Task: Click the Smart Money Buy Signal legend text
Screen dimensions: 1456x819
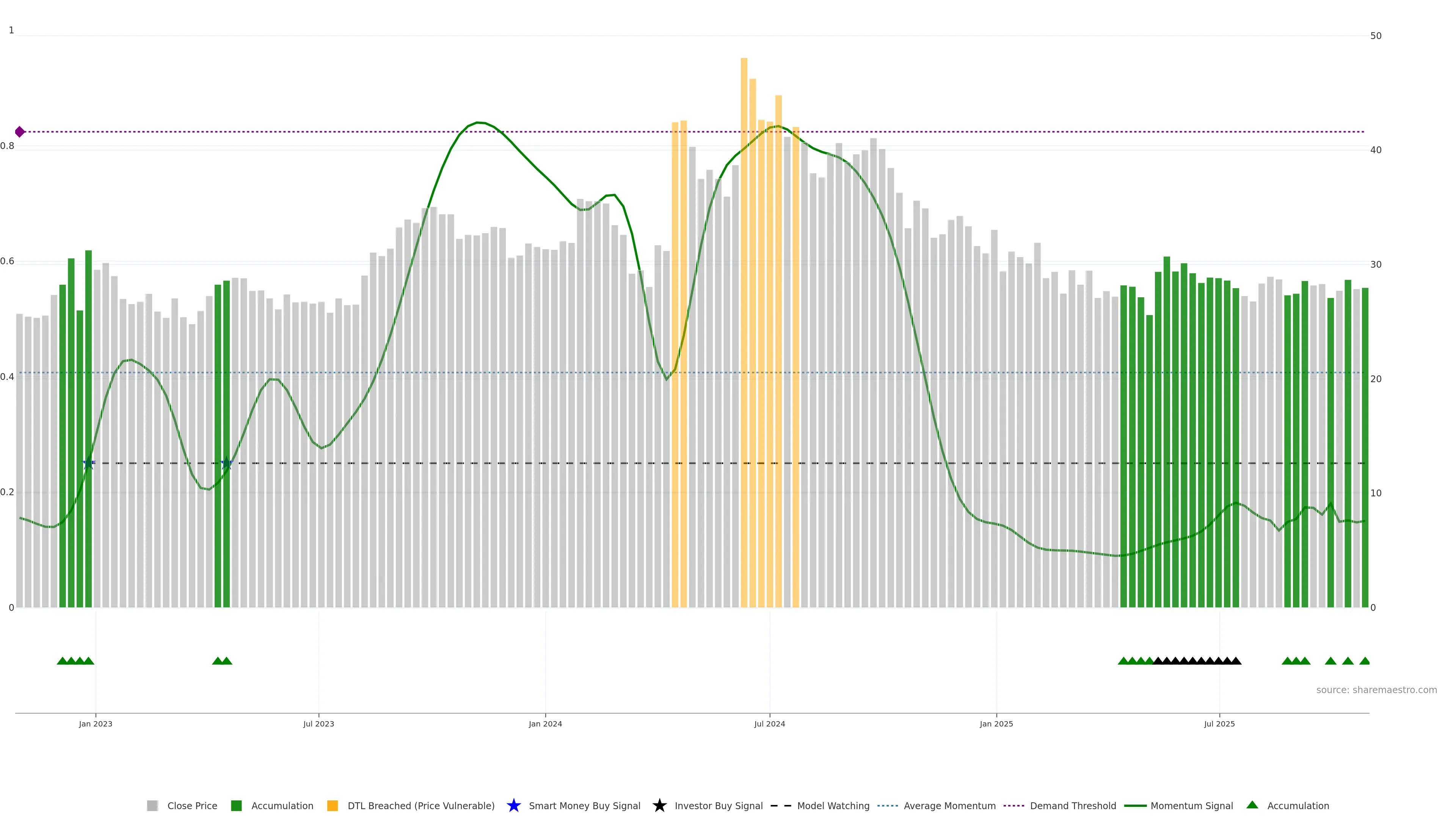Action: 584,805
